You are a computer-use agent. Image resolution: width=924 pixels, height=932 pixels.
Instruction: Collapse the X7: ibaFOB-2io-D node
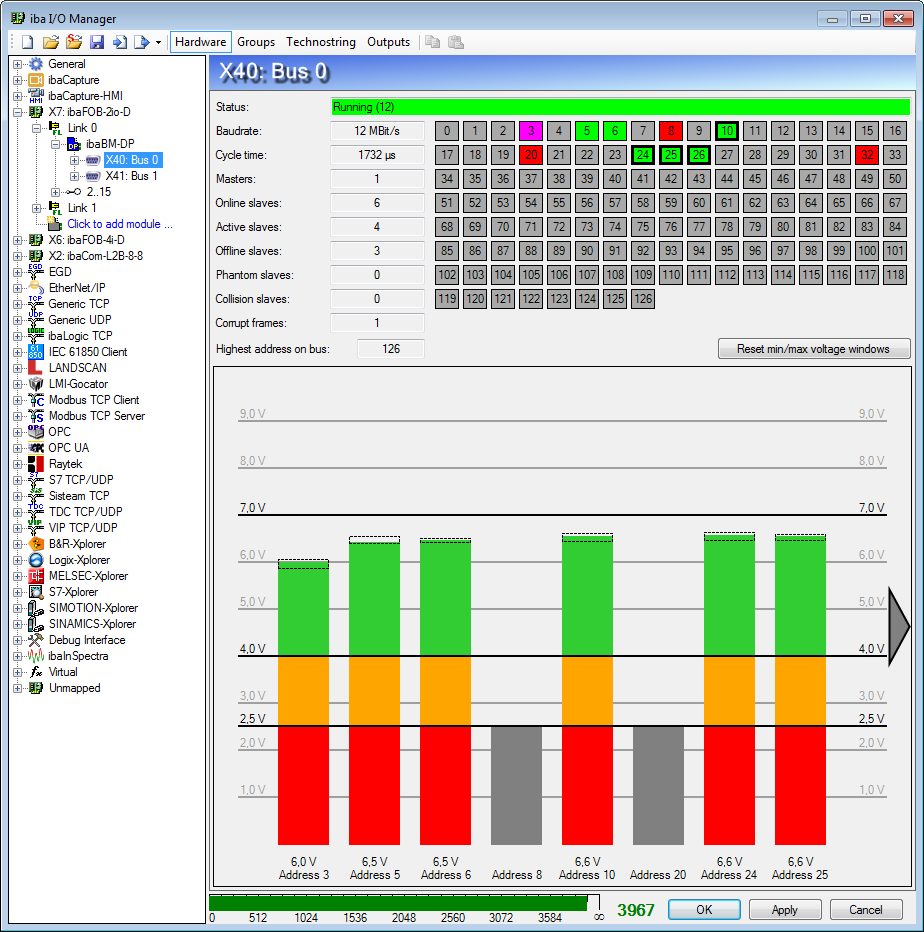17,112
